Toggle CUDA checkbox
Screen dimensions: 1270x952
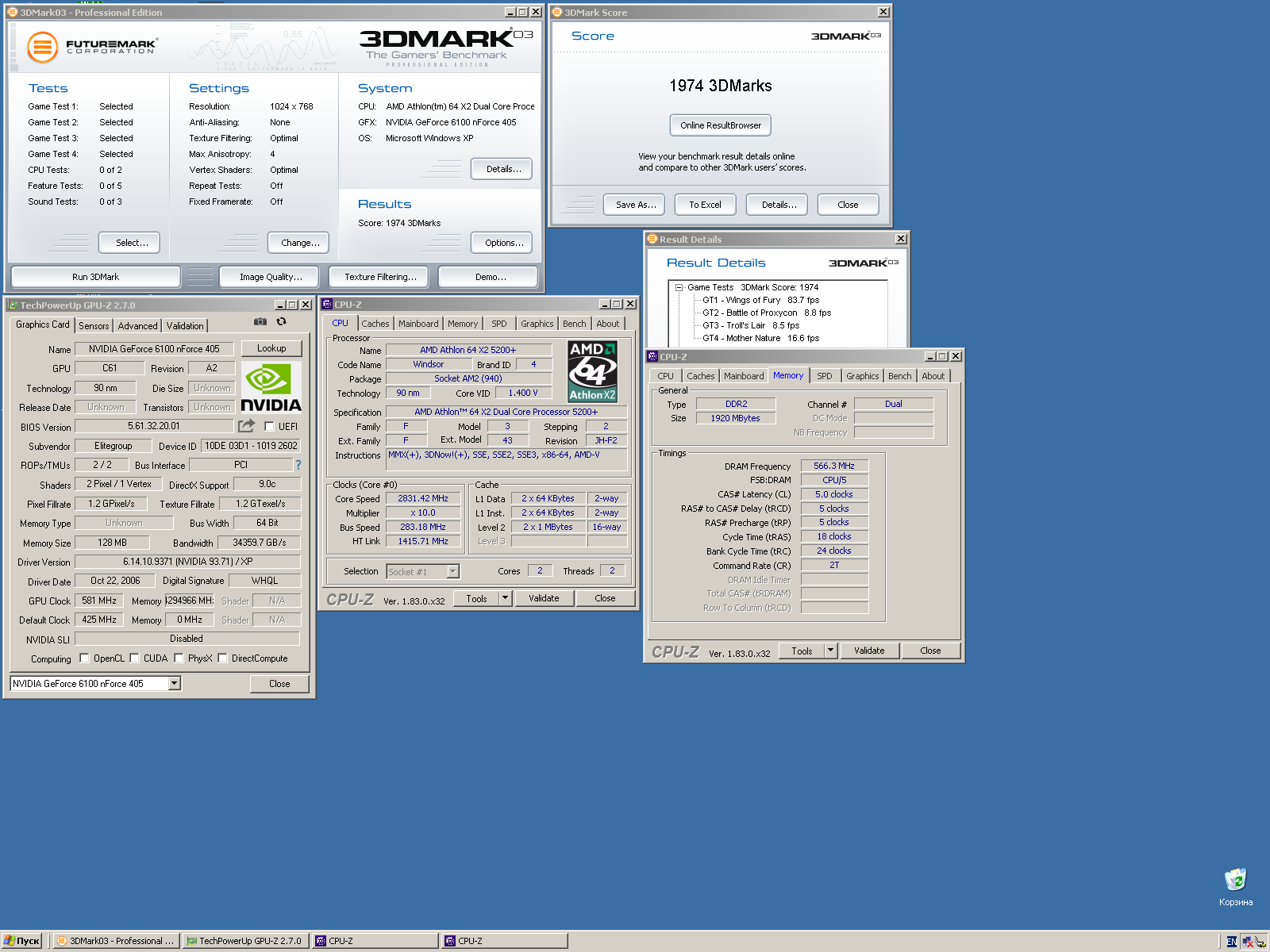pyautogui.click(x=134, y=658)
